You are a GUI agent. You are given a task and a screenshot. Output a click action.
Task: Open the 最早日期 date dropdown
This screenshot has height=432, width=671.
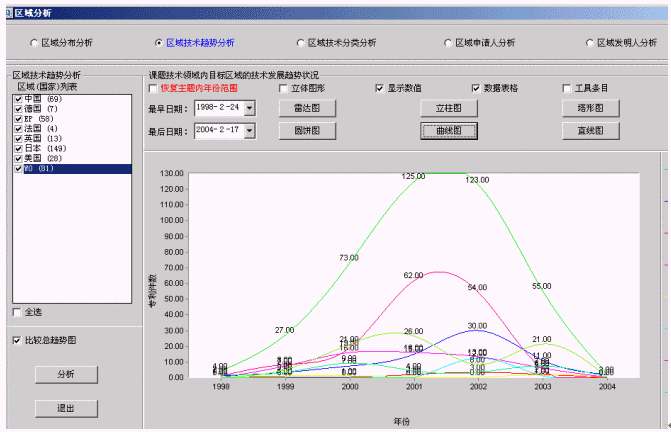(250, 108)
